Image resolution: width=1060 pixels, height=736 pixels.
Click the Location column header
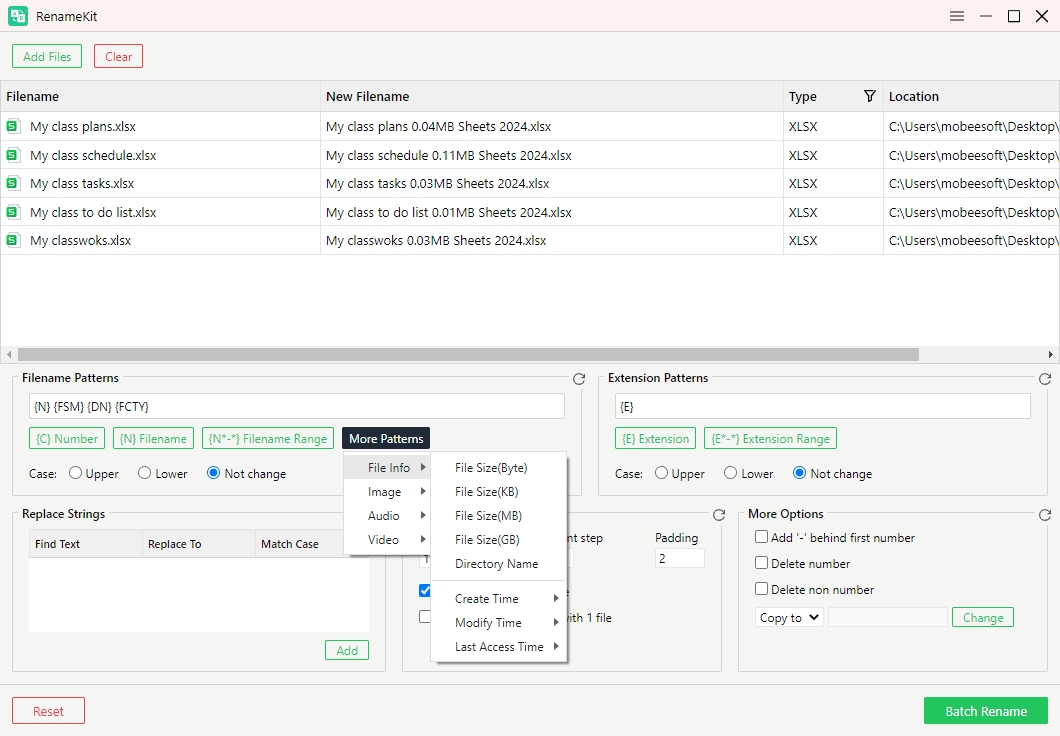point(971,96)
